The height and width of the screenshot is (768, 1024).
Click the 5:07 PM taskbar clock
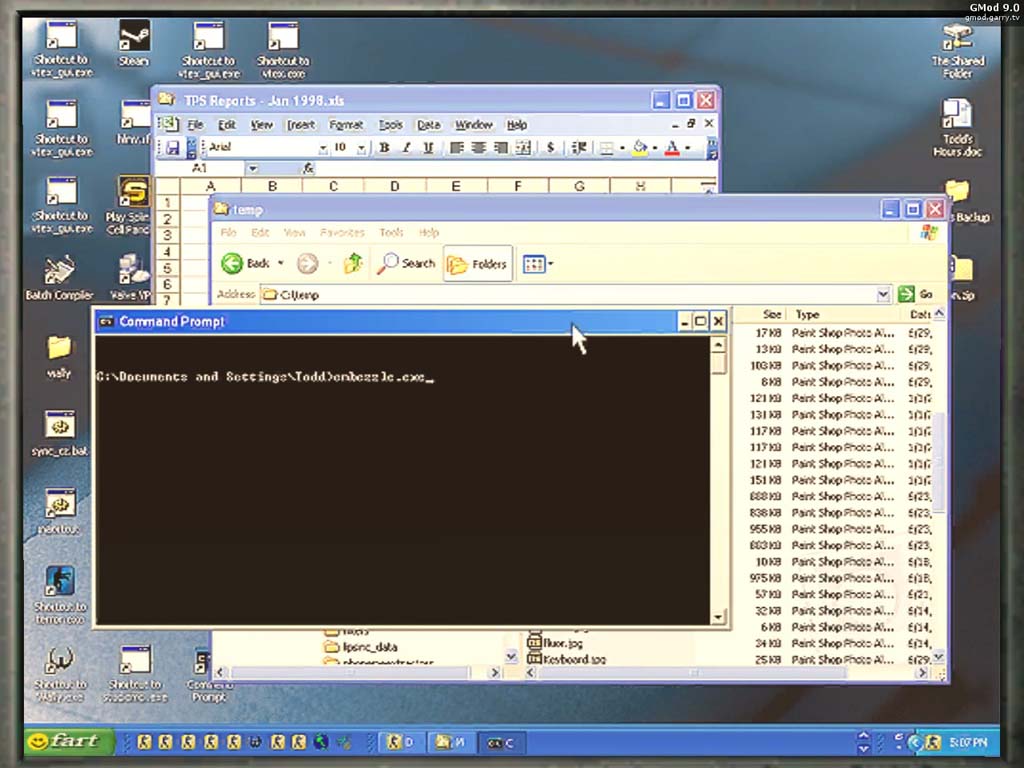(x=968, y=743)
